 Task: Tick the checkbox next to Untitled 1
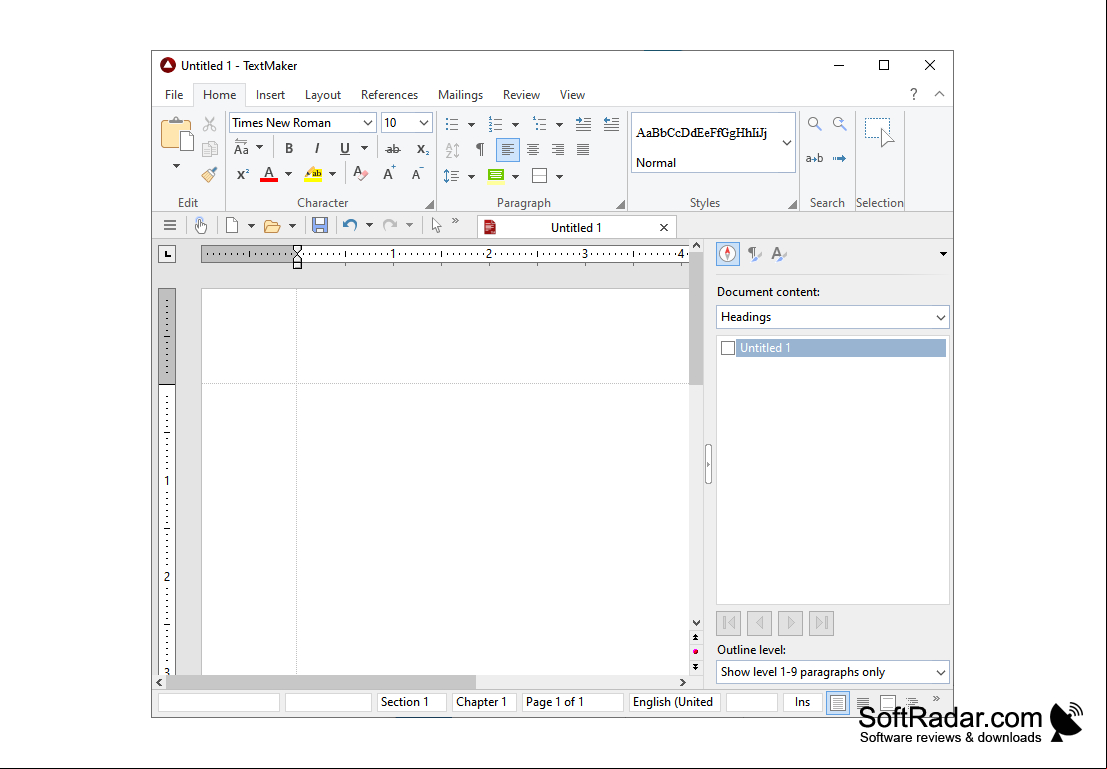pyautogui.click(x=728, y=348)
